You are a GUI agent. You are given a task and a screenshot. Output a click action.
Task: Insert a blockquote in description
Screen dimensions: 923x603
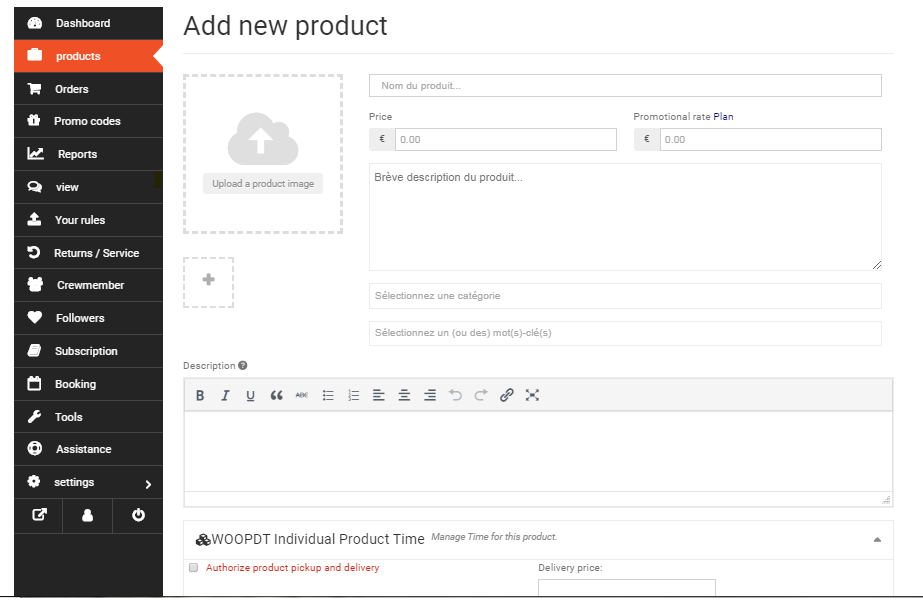coord(276,395)
